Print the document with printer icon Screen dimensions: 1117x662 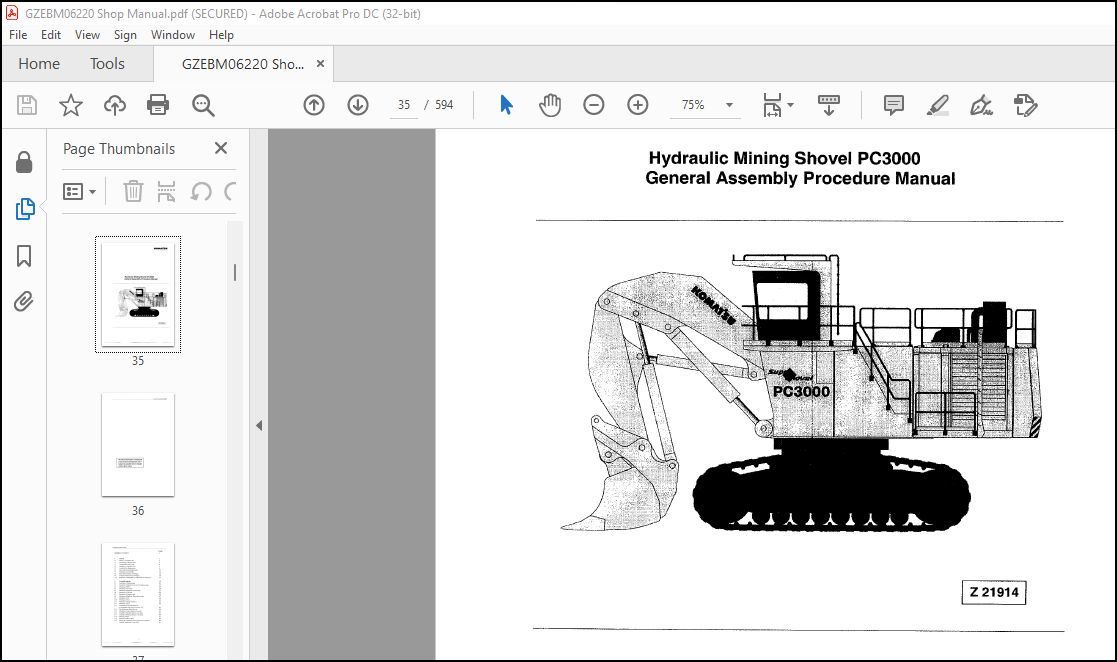click(158, 105)
